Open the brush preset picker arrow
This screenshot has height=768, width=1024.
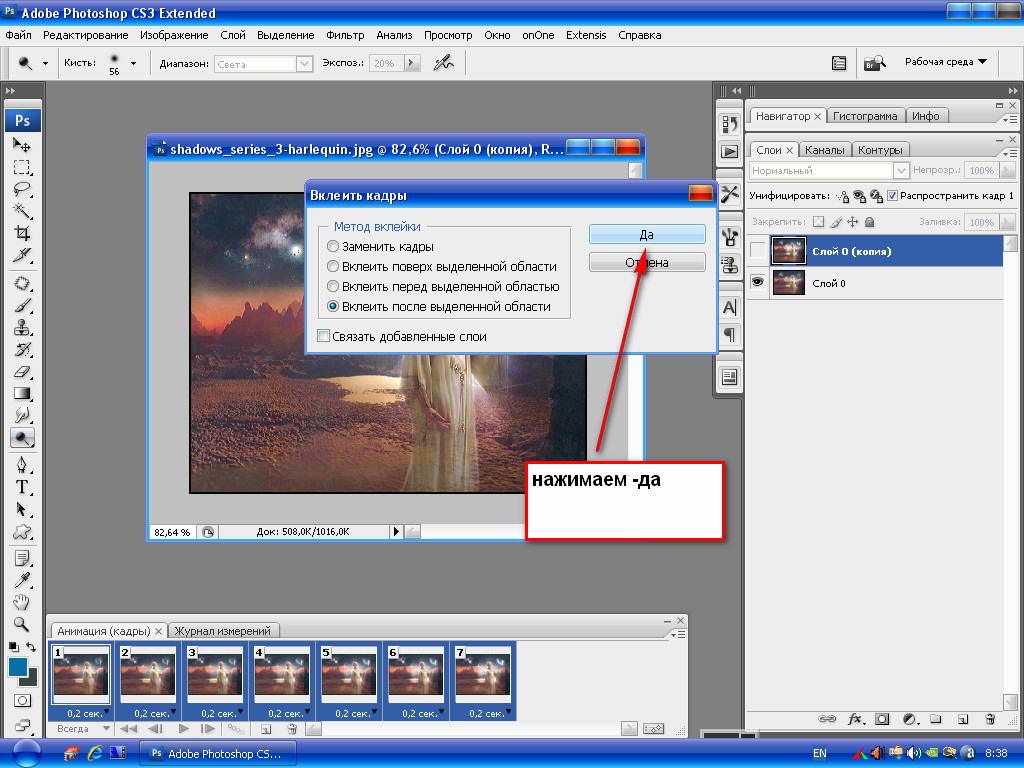pyautogui.click(x=133, y=63)
